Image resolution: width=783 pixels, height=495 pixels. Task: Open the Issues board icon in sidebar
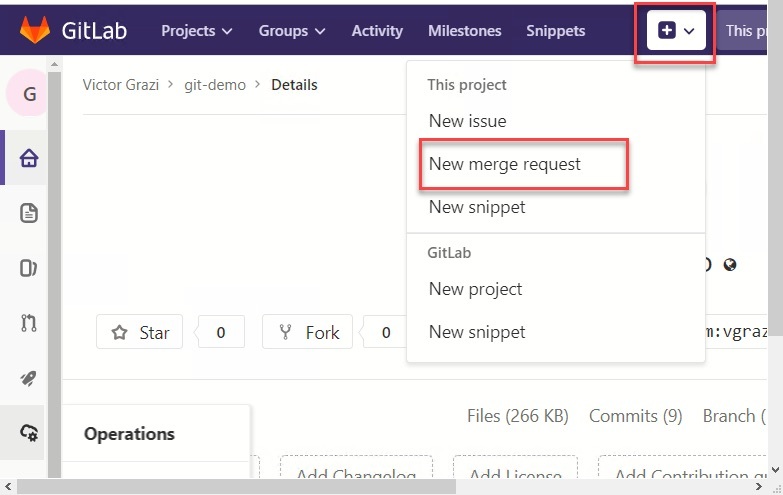tap(29, 268)
